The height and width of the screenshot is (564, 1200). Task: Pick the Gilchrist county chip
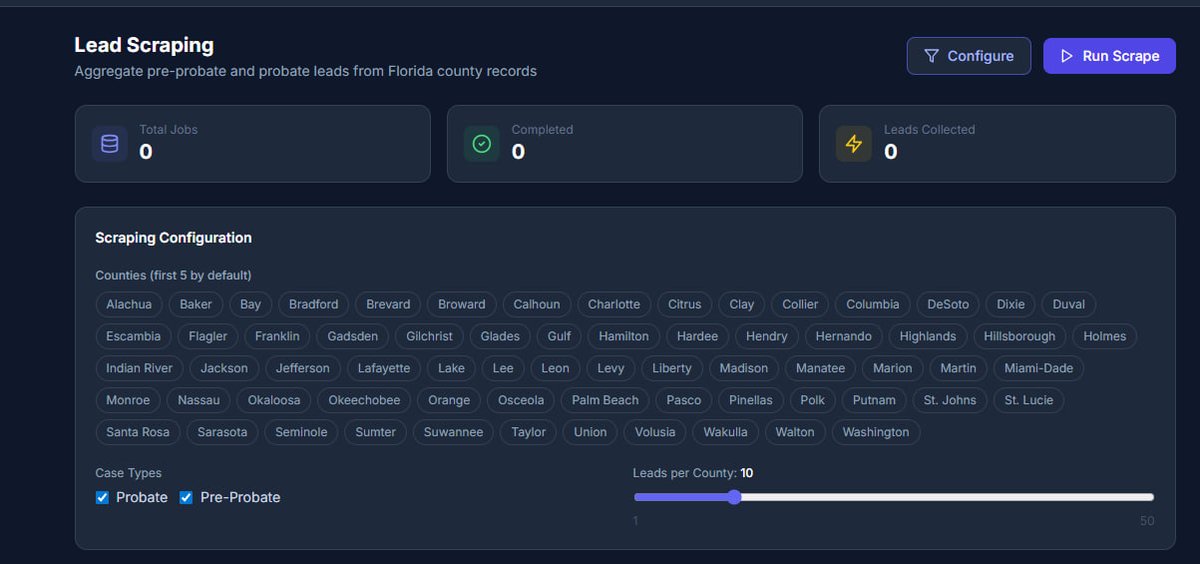coord(430,336)
